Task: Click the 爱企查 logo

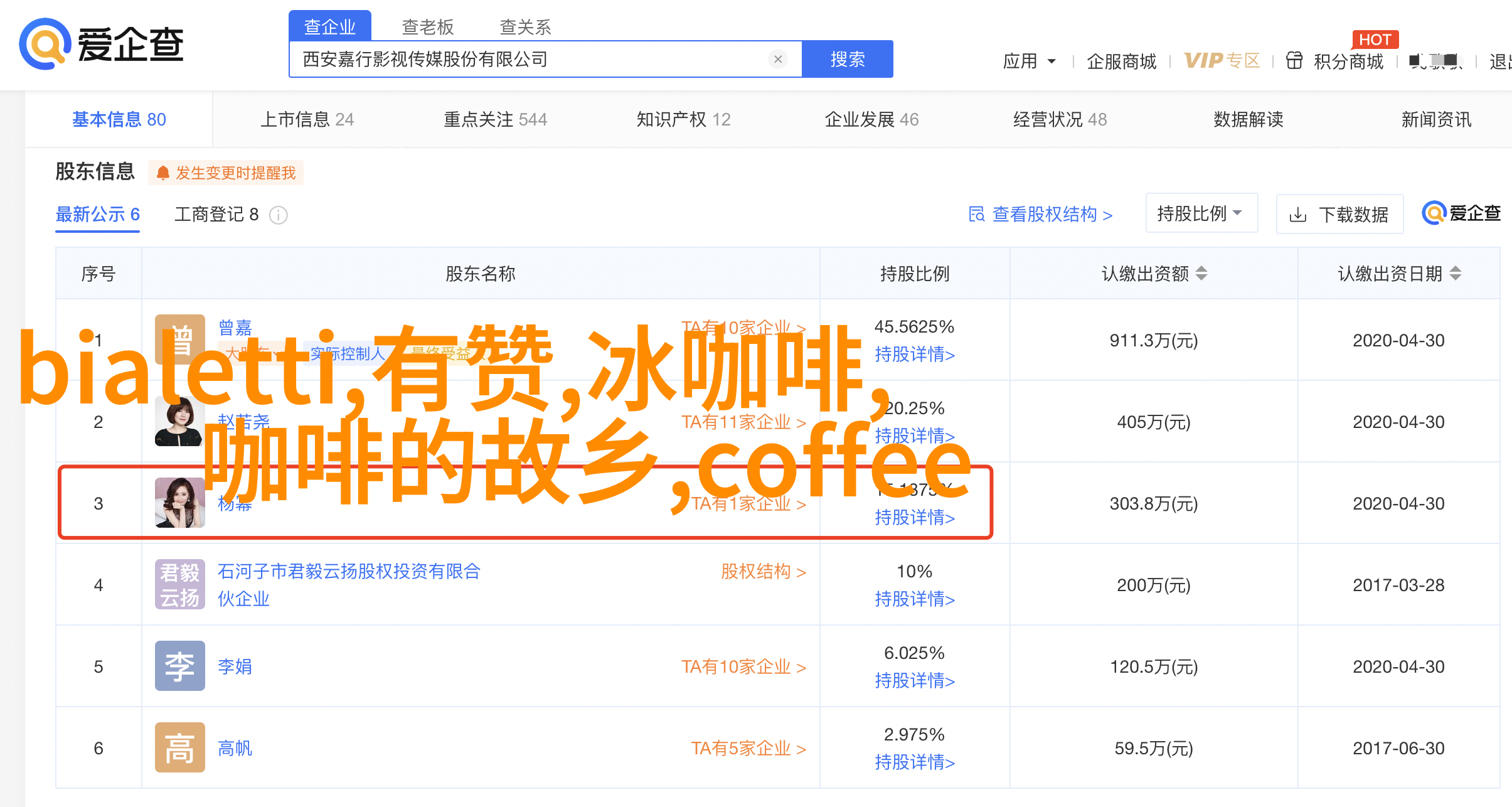Action: click(x=102, y=44)
